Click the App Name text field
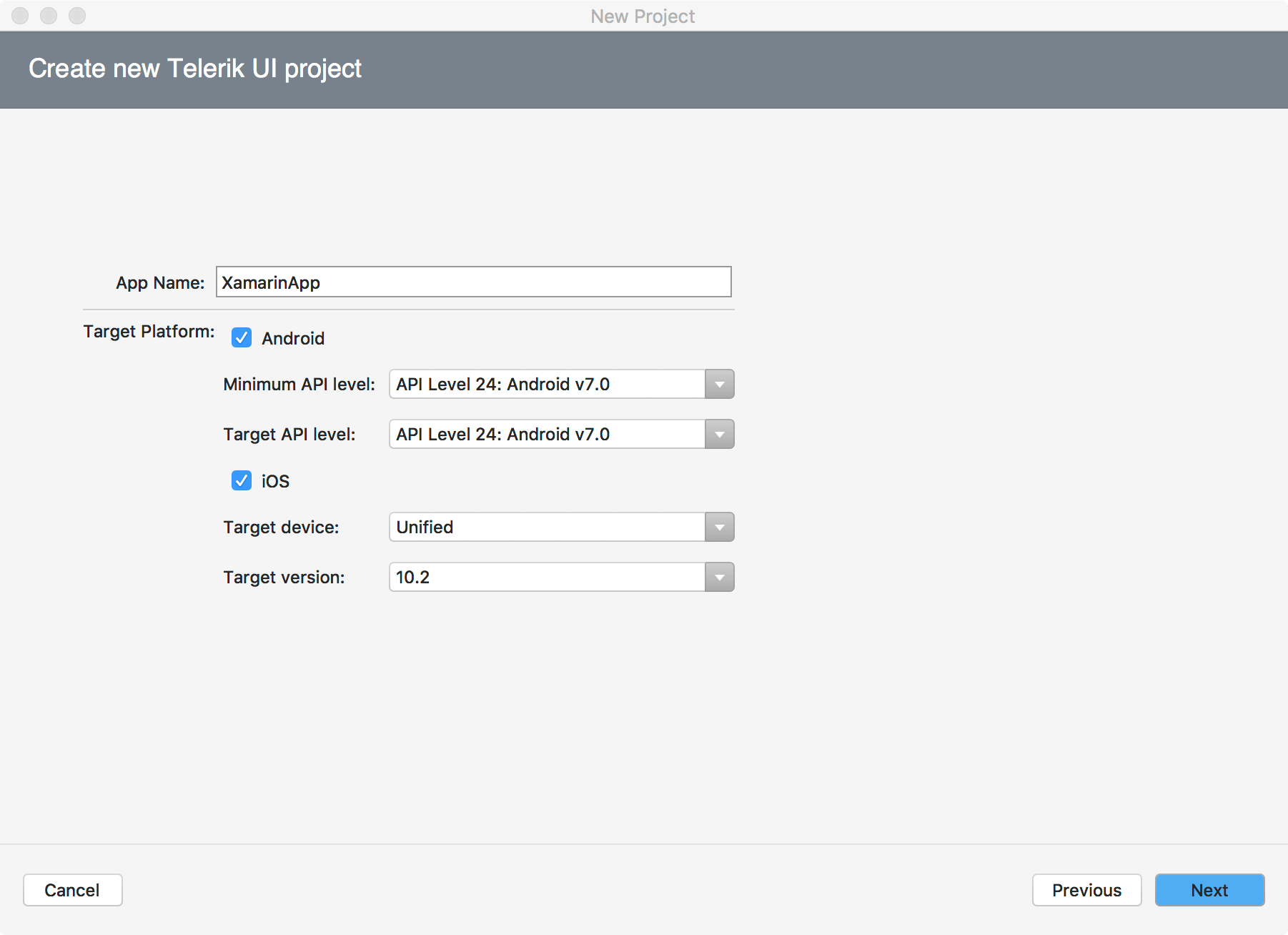Screen dimensions: 1288x935 tap(473, 282)
